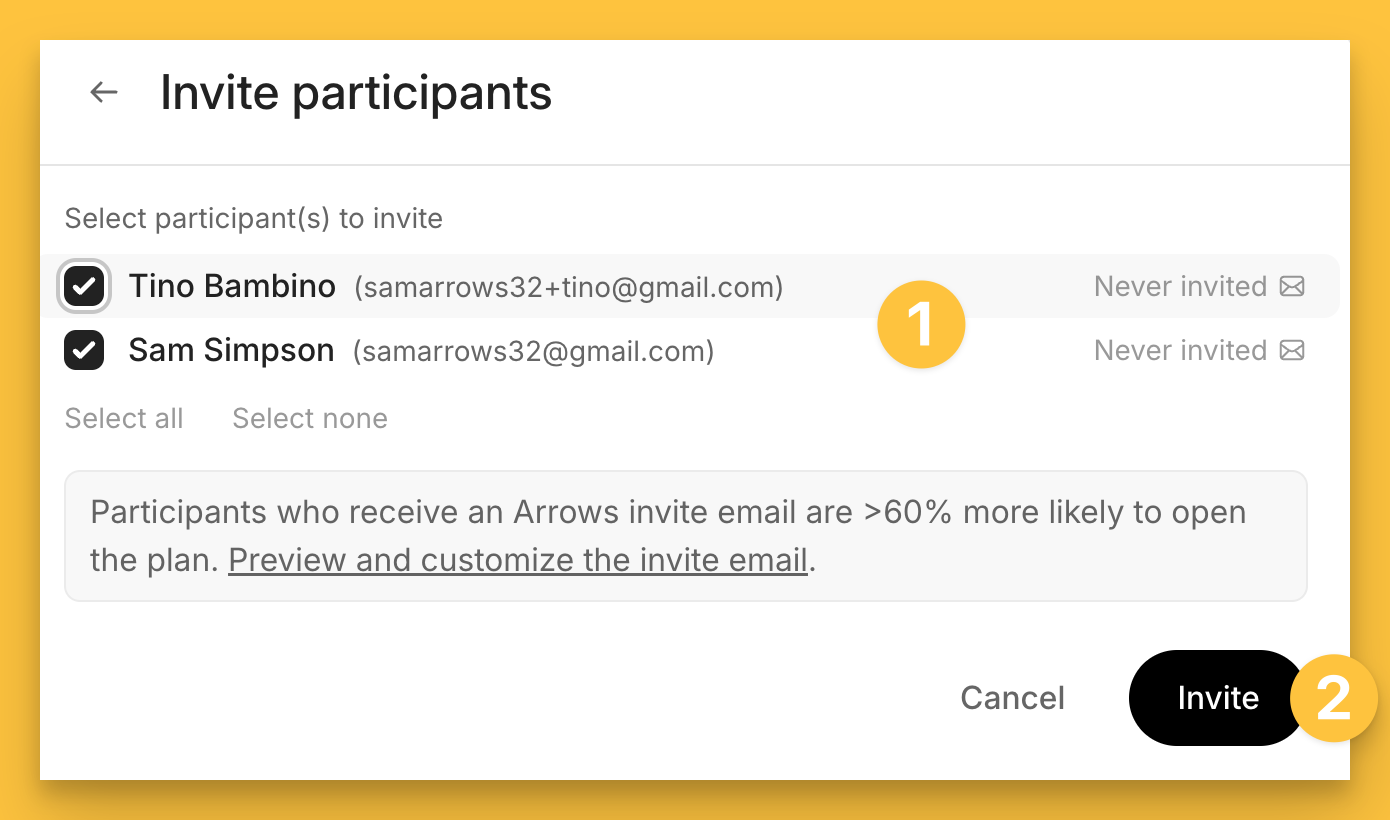This screenshot has height=820, width=1390.
Task: Click the envelope icon in Tino Bambino's row
Action: point(1292,287)
